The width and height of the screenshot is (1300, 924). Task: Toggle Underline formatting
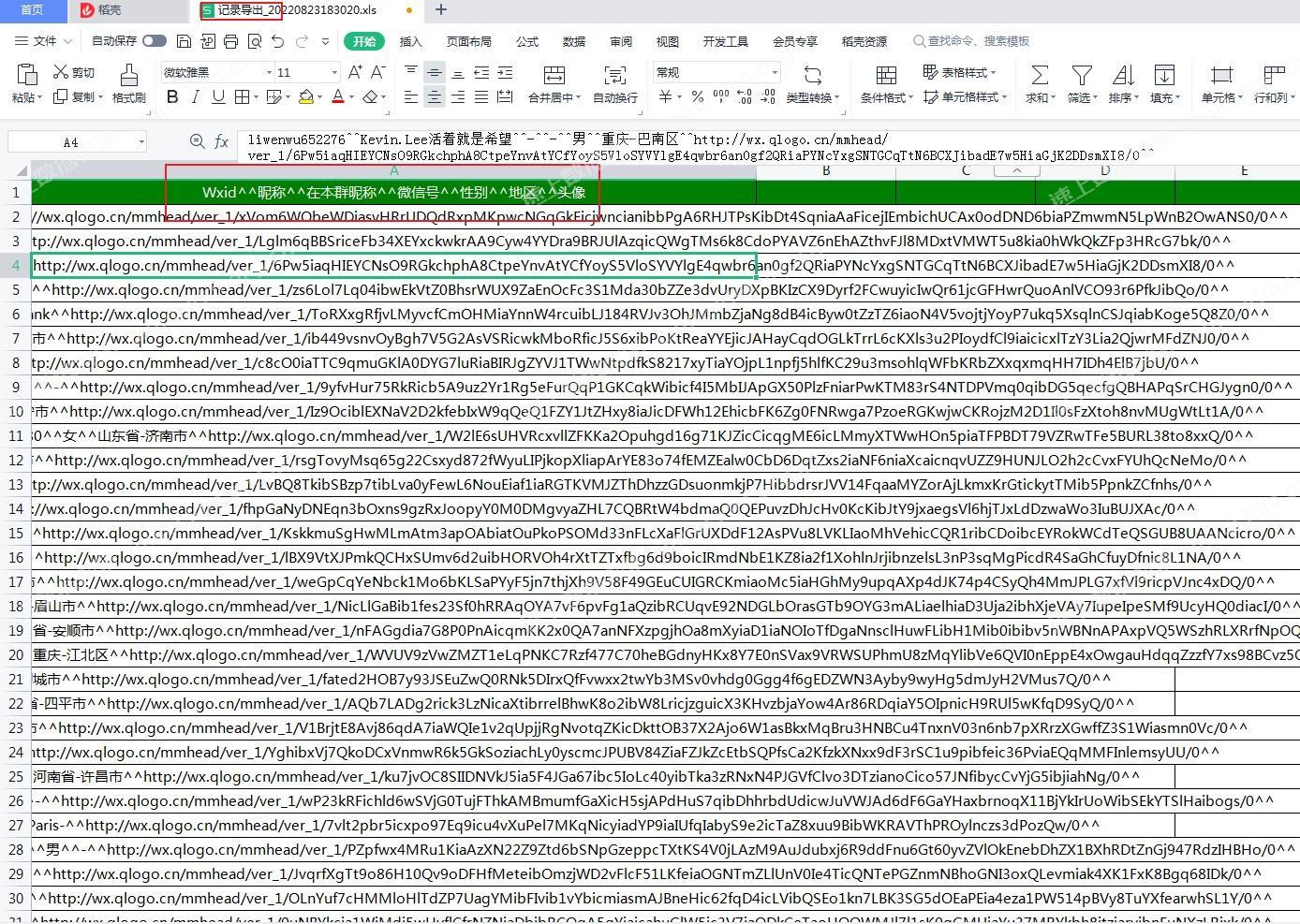[x=218, y=96]
